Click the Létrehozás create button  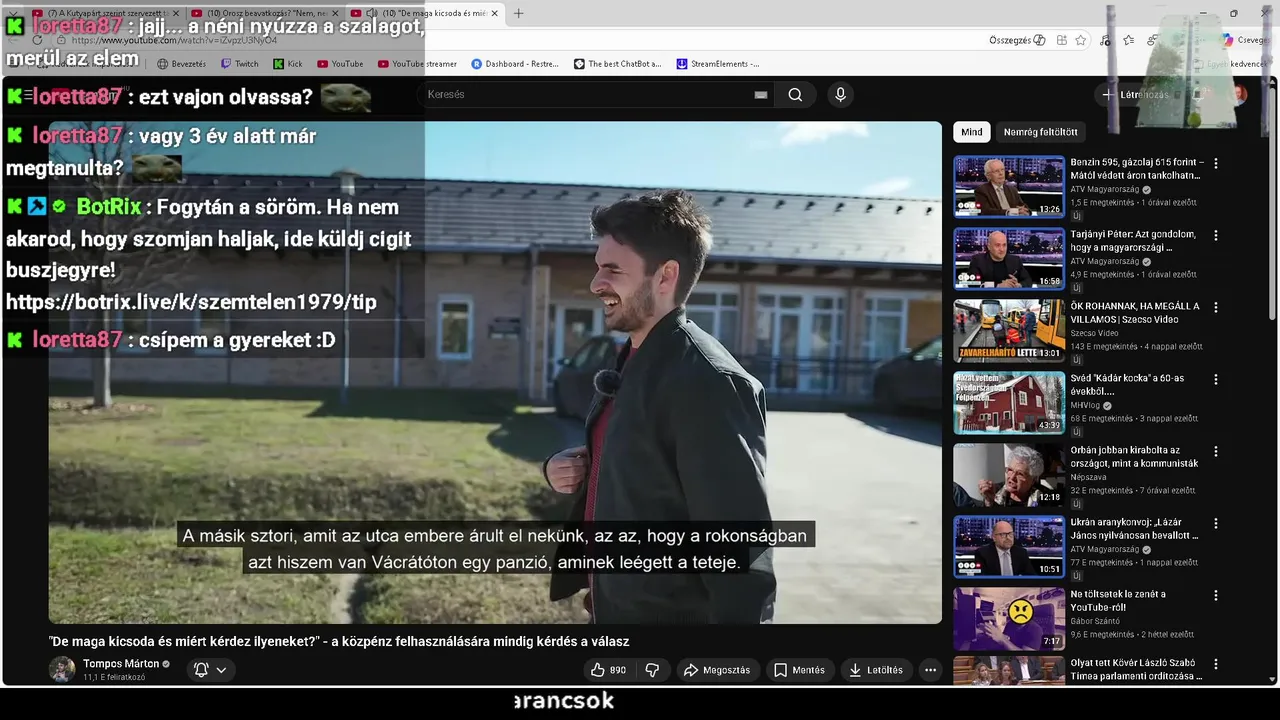pyautogui.click(x=1136, y=95)
